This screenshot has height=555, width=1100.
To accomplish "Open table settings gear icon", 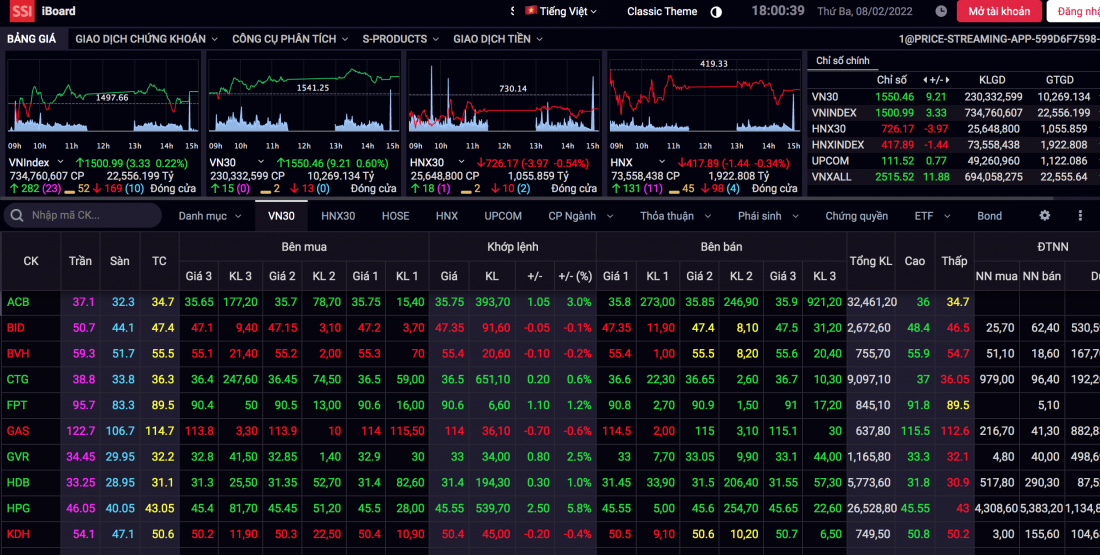I will pos(1045,215).
